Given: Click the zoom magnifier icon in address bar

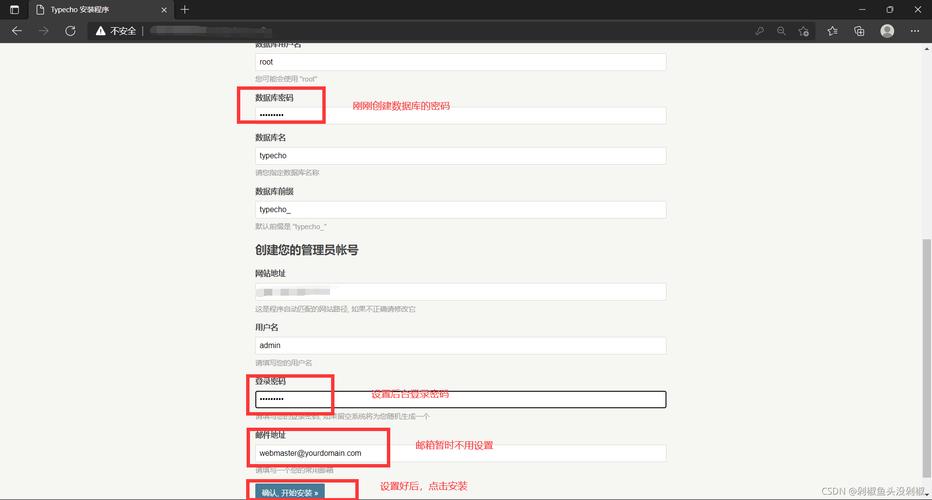Looking at the screenshot, I should click(x=781, y=31).
